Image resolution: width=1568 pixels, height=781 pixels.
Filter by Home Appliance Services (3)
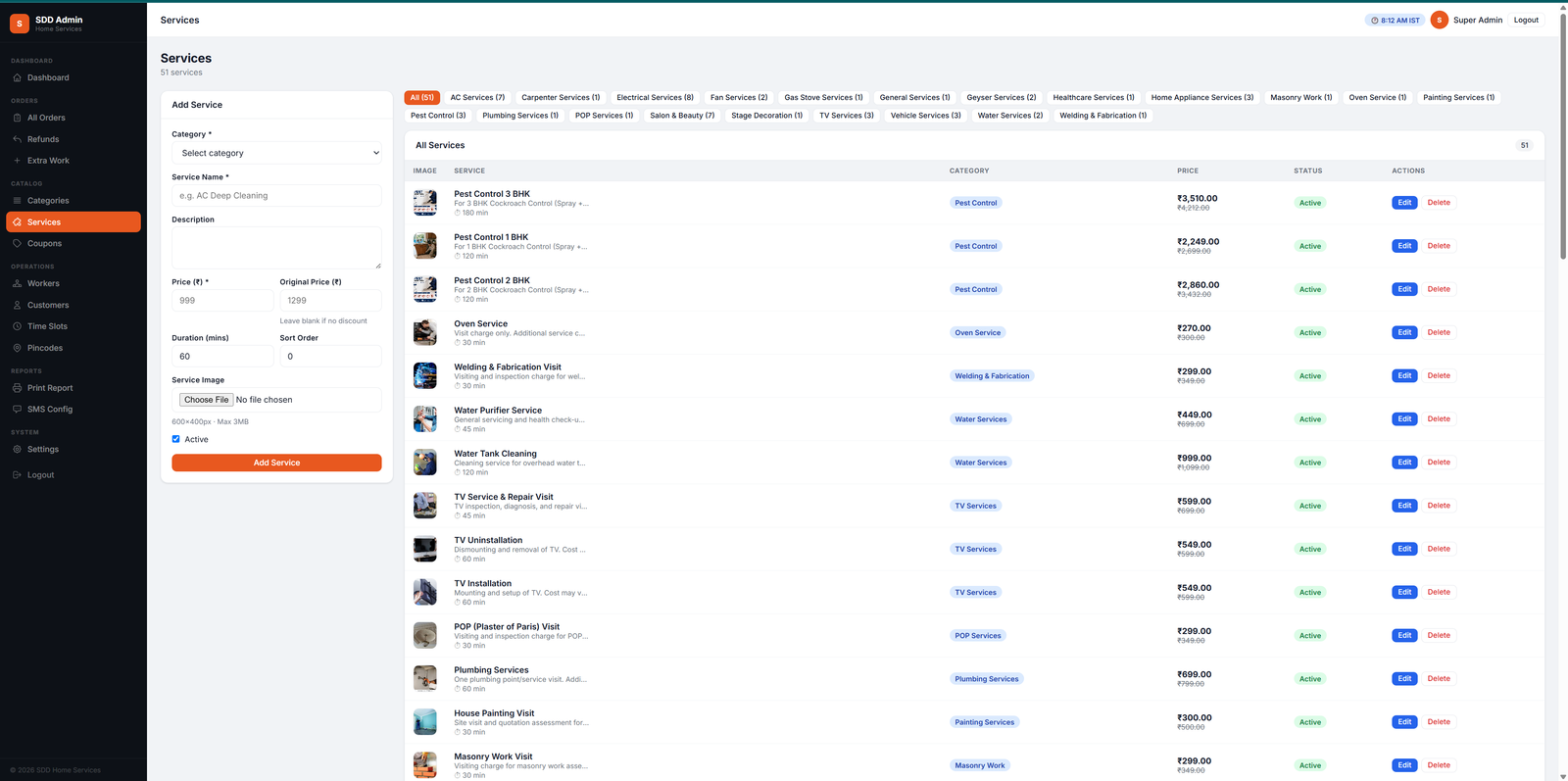(x=1202, y=97)
